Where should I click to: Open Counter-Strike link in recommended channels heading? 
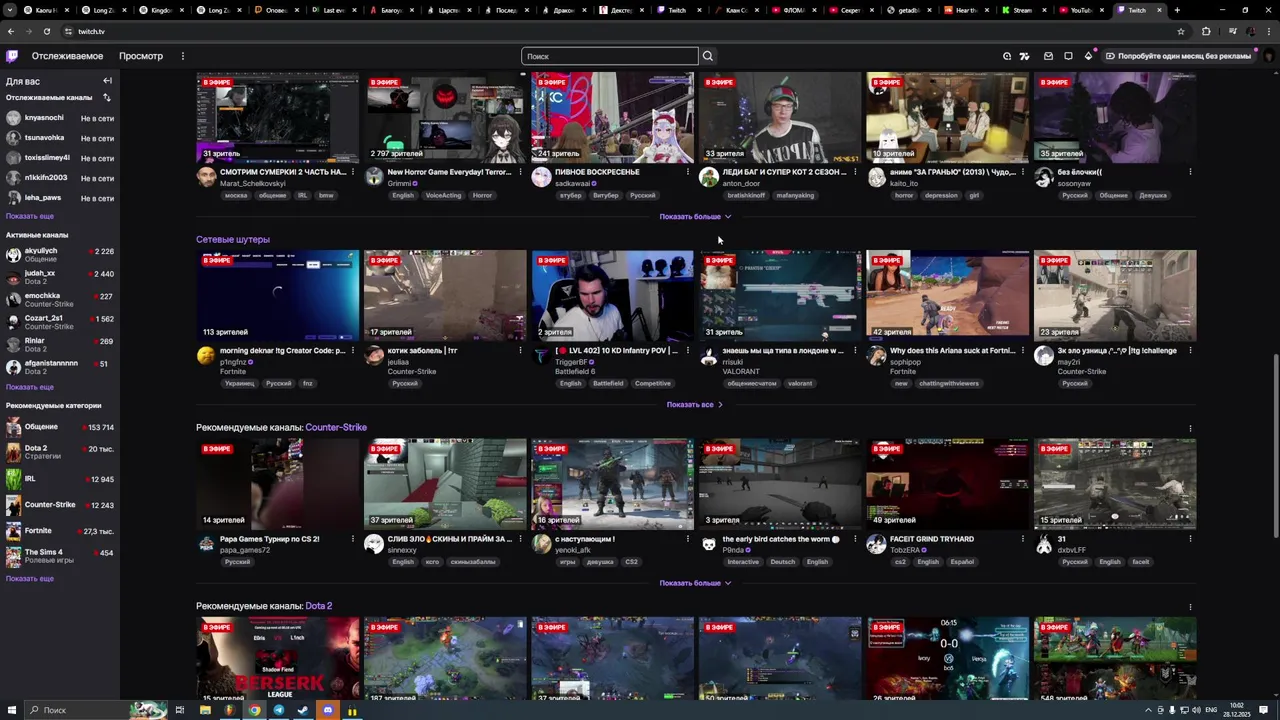click(336, 428)
